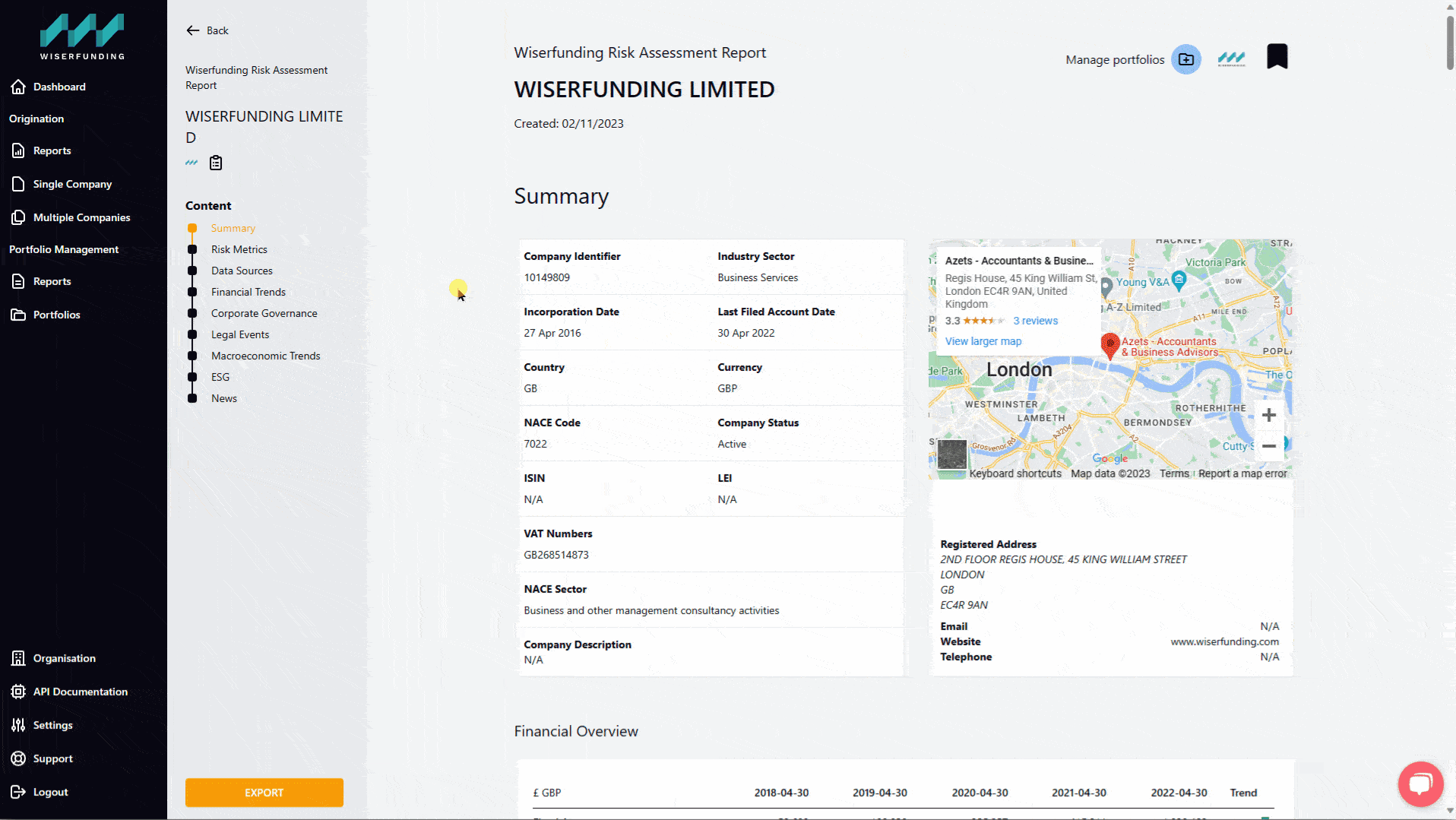Click Back link text
Image resolution: width=1456 pixels, height=820 pixels.
coord(217,30)
